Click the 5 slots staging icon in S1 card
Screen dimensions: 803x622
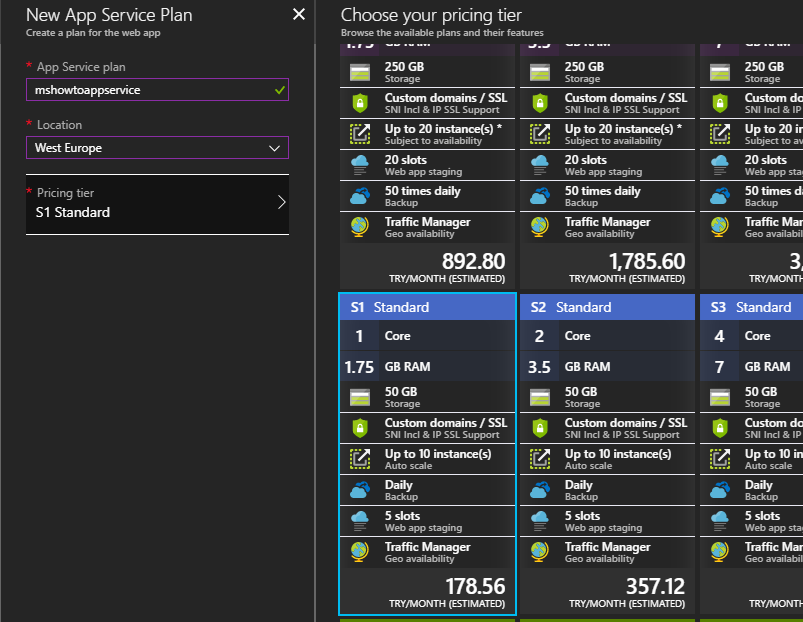pos(360,521)
